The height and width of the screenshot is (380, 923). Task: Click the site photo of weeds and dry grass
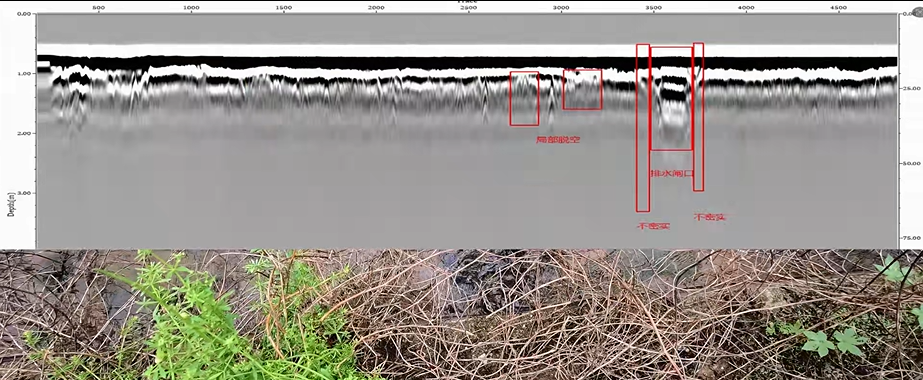pyautogui.click(x=462, y=315)
